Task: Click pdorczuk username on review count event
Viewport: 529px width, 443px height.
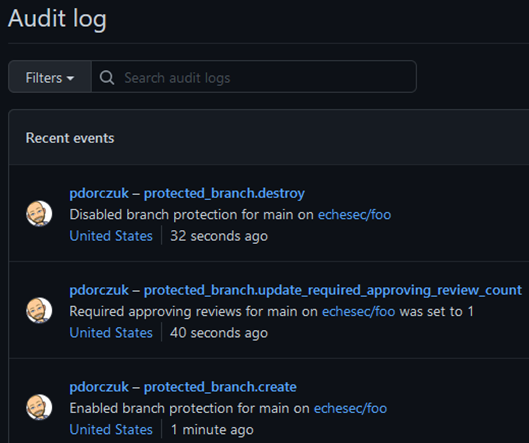Action: [99, 290]
